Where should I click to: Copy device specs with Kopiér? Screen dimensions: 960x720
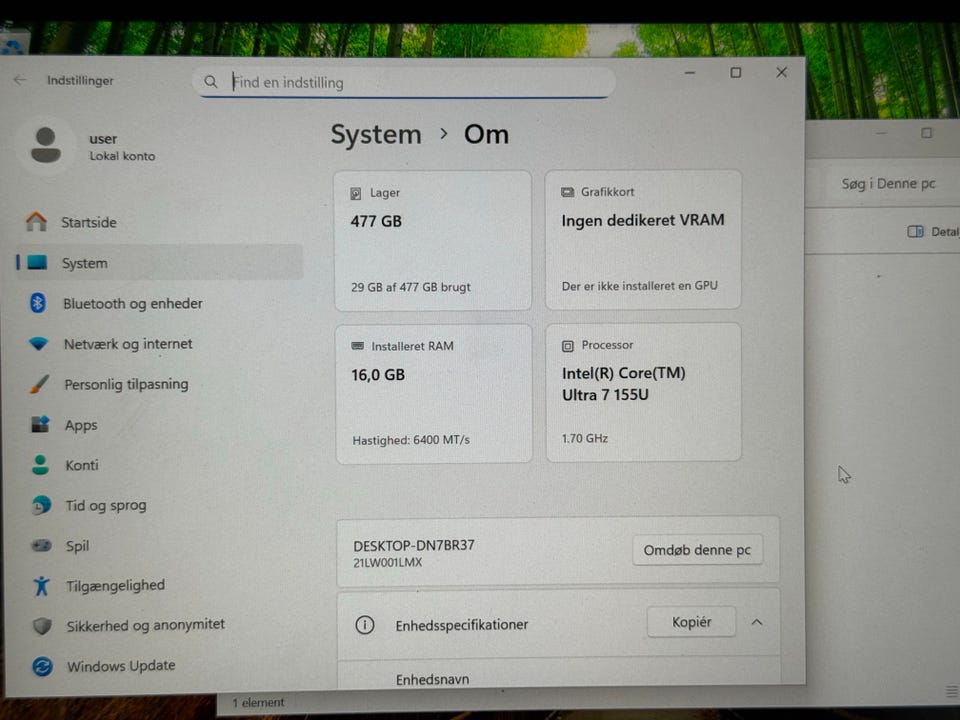692,622
